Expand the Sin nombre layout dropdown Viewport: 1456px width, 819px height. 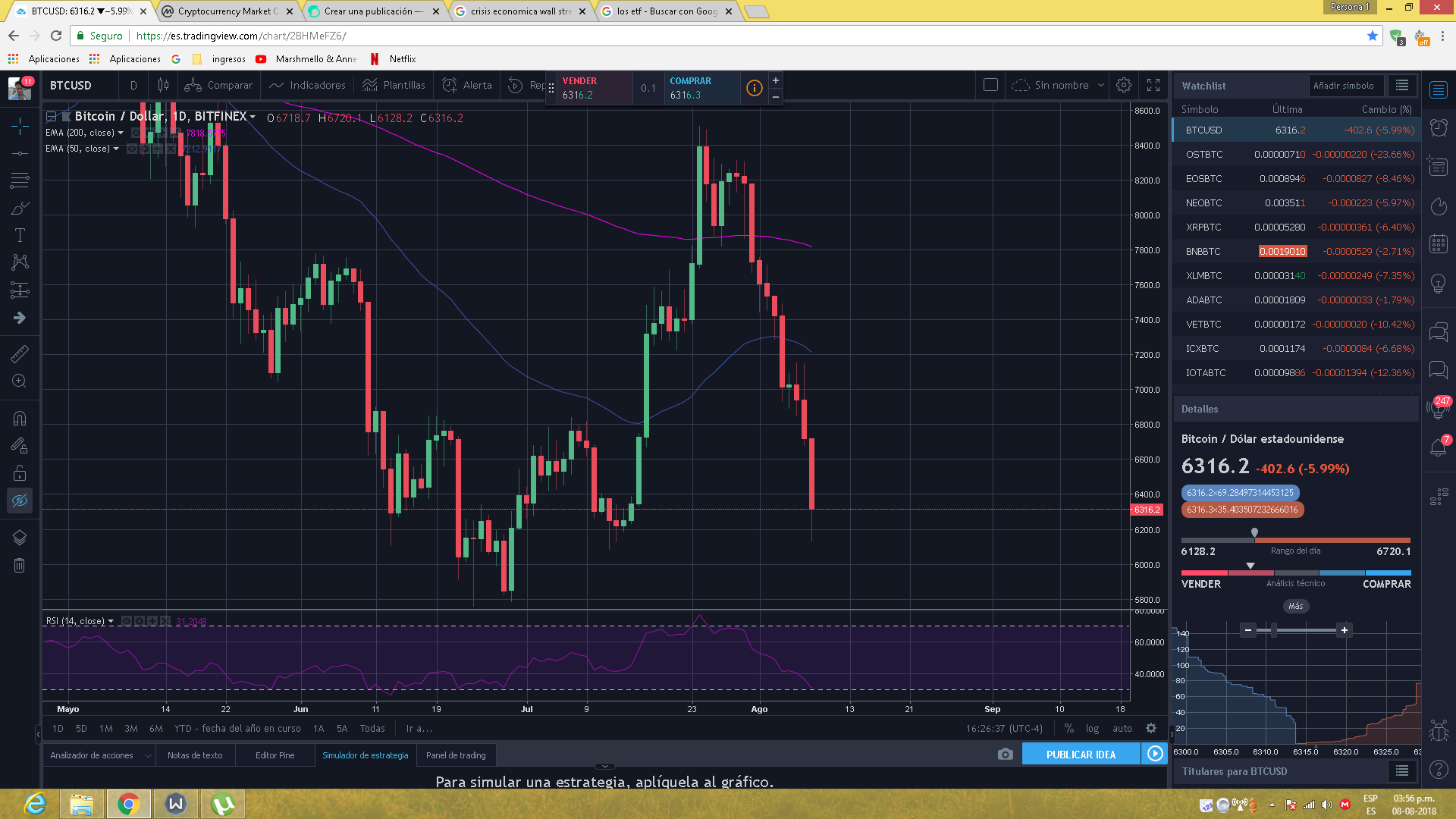(1101, 85)
